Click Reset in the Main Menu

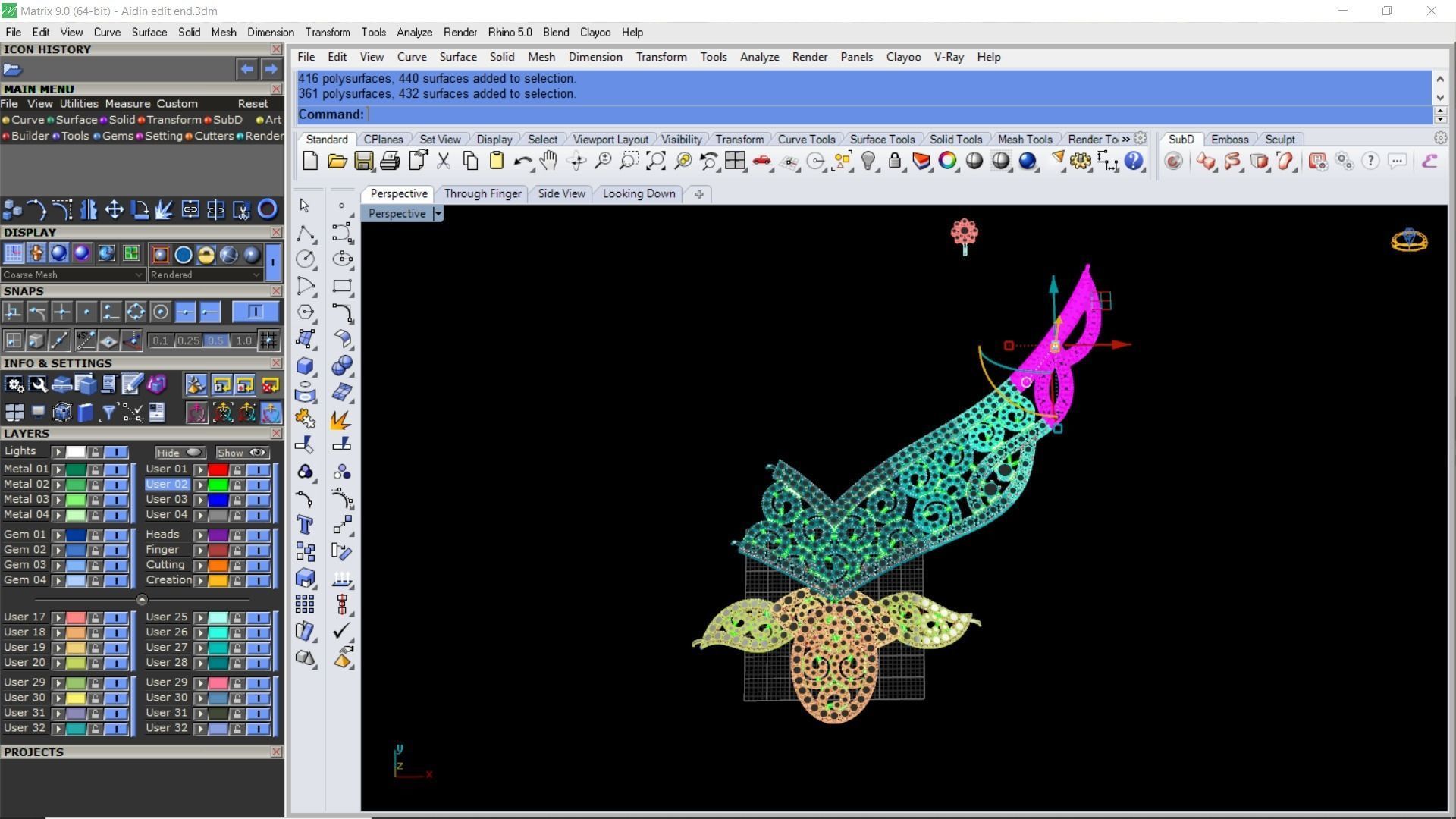tap(253, 104)
